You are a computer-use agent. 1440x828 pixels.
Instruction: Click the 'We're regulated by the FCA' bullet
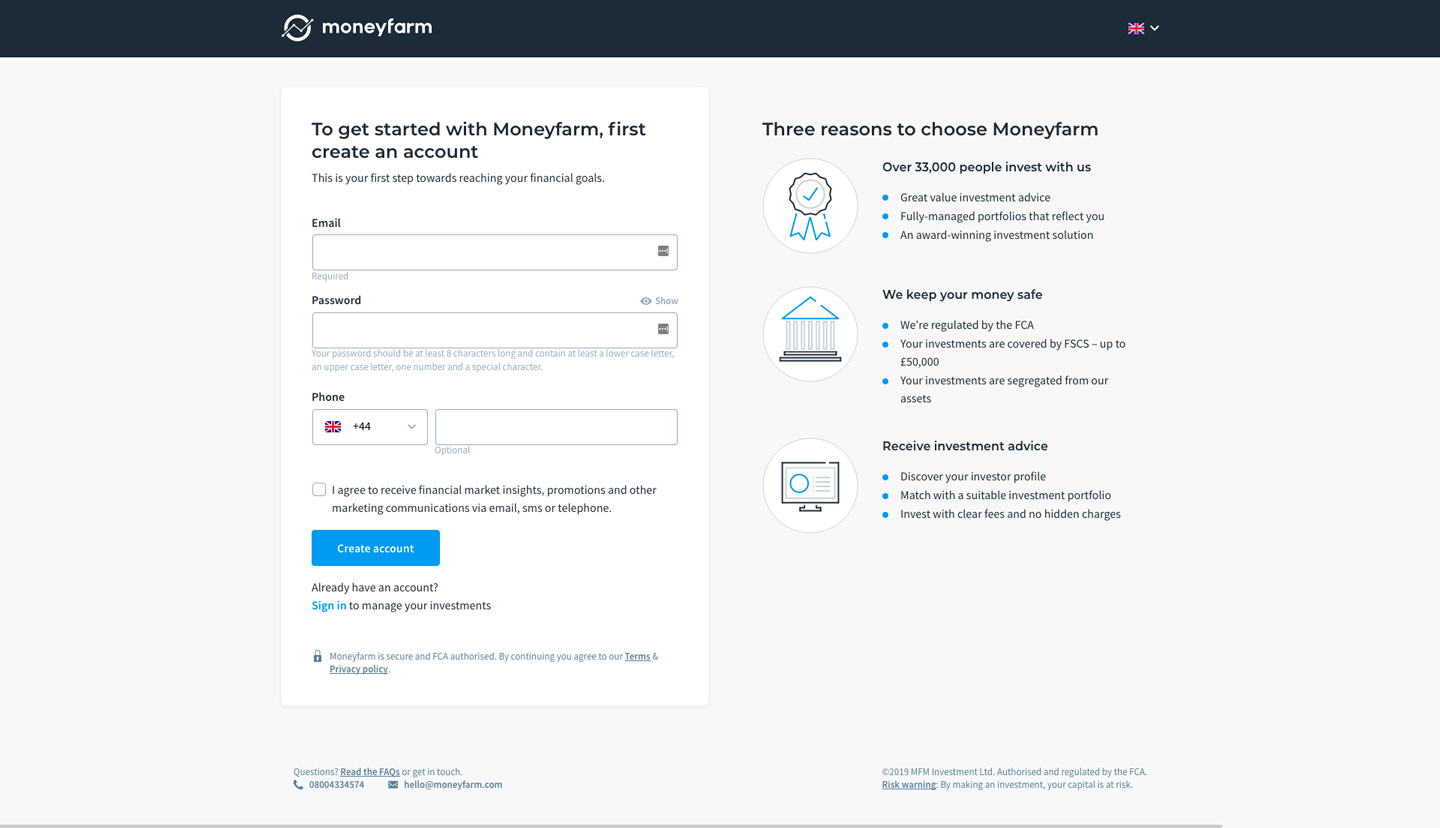(967, 325)
